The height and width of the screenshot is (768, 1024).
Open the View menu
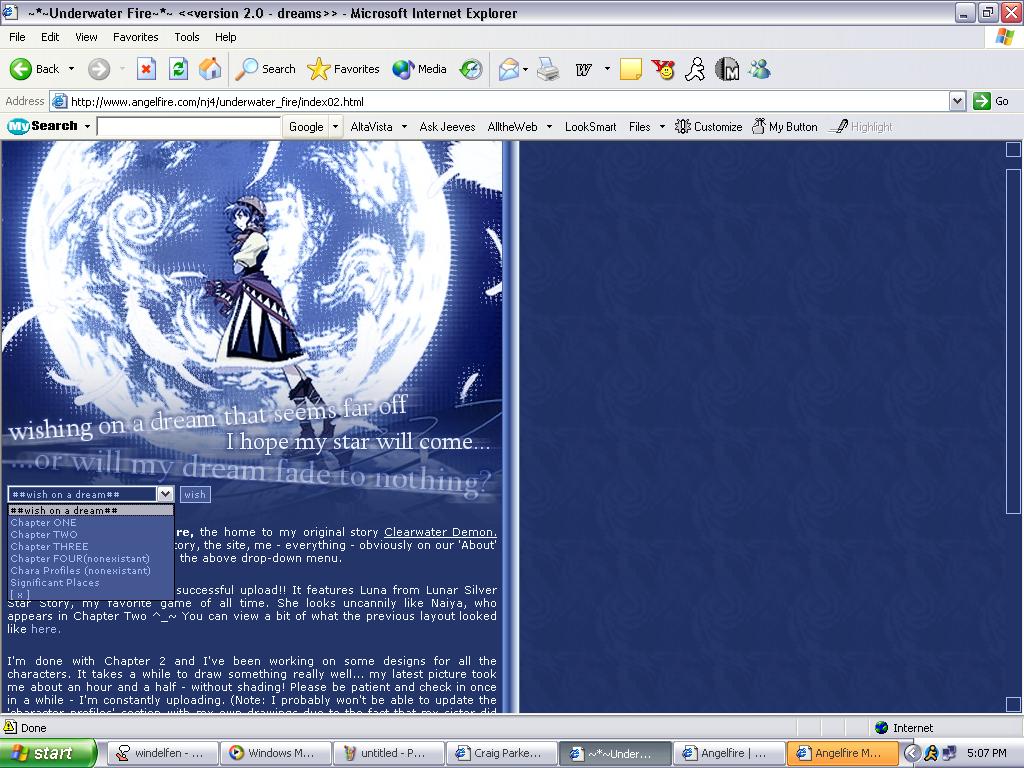(x=86, y=37)
